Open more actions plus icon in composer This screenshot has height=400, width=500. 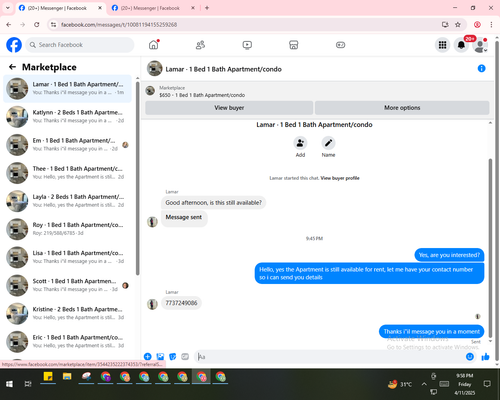pos(148,357)
